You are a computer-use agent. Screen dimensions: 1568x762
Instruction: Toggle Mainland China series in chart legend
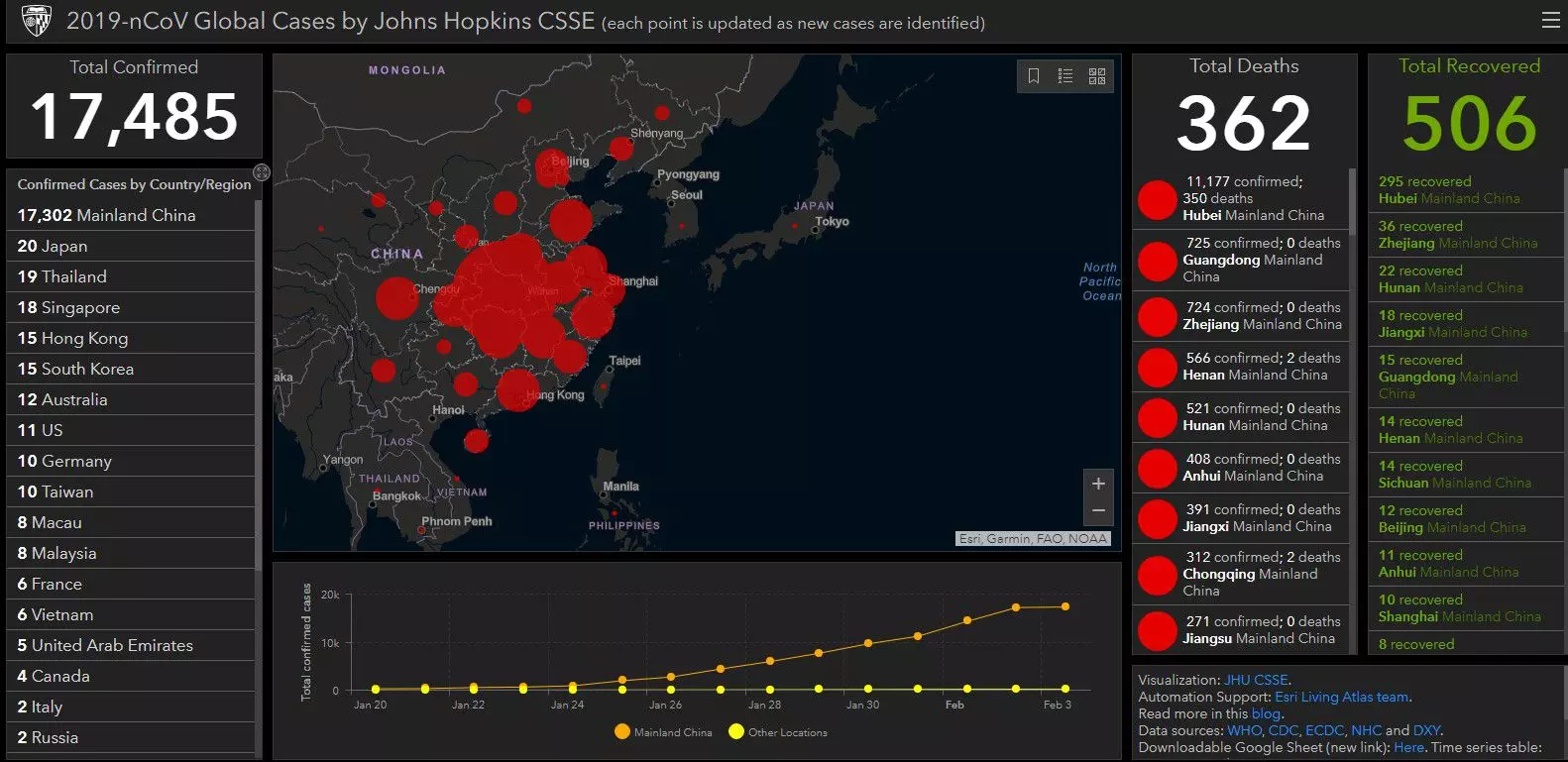[663, 732]
